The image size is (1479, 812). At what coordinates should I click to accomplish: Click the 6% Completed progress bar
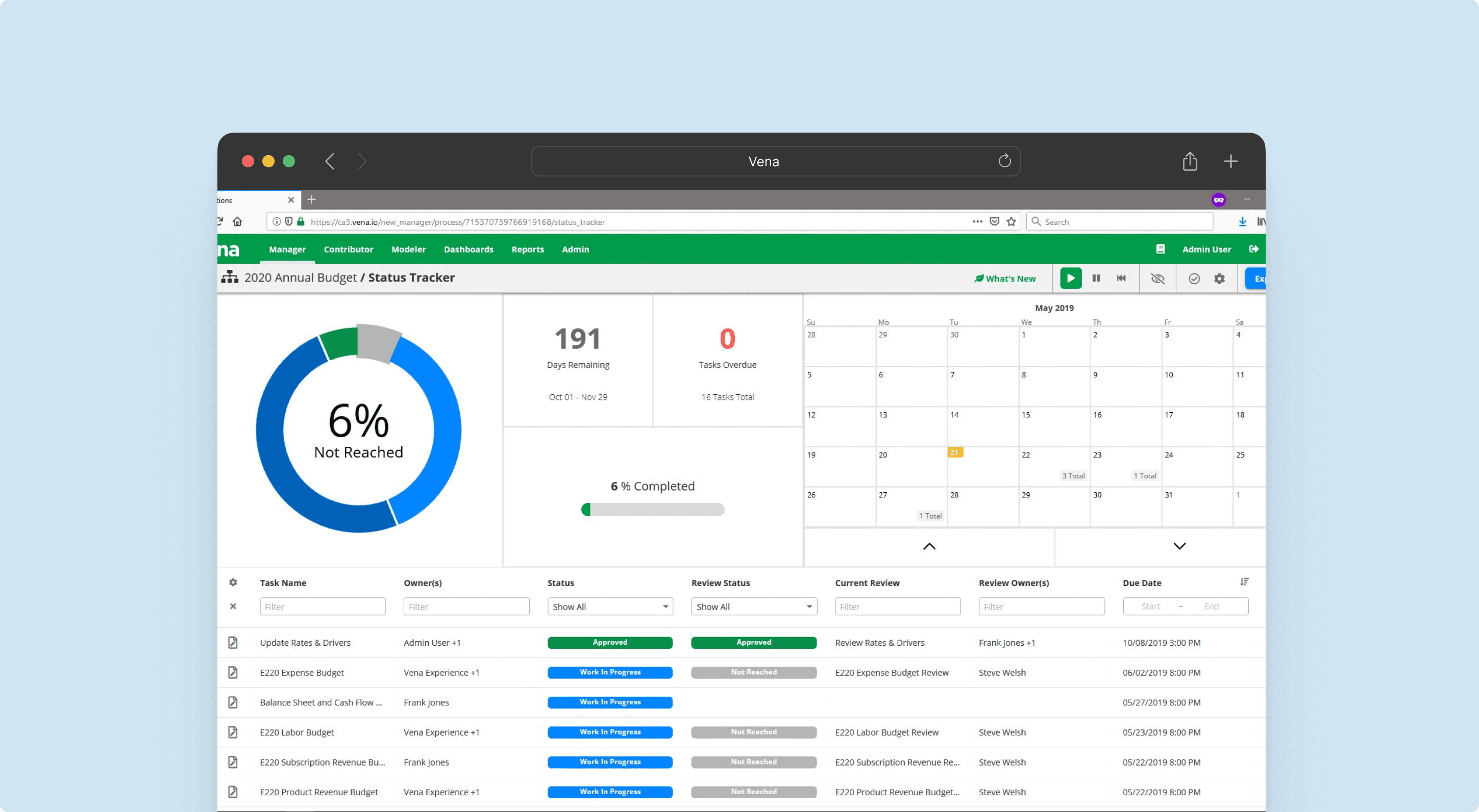pyautogui.click(x=652, y=510)
